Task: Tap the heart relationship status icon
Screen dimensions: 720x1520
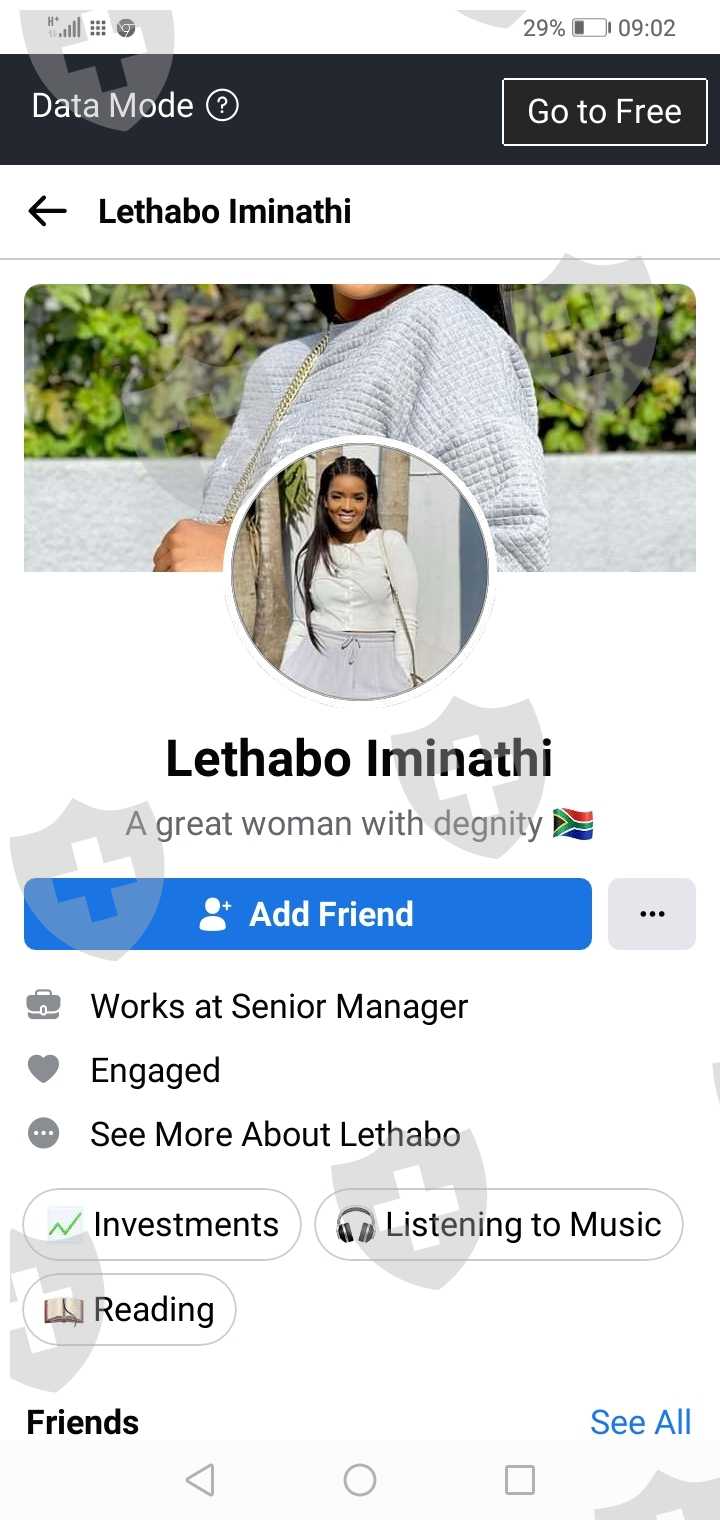Action: point(43,1070)
